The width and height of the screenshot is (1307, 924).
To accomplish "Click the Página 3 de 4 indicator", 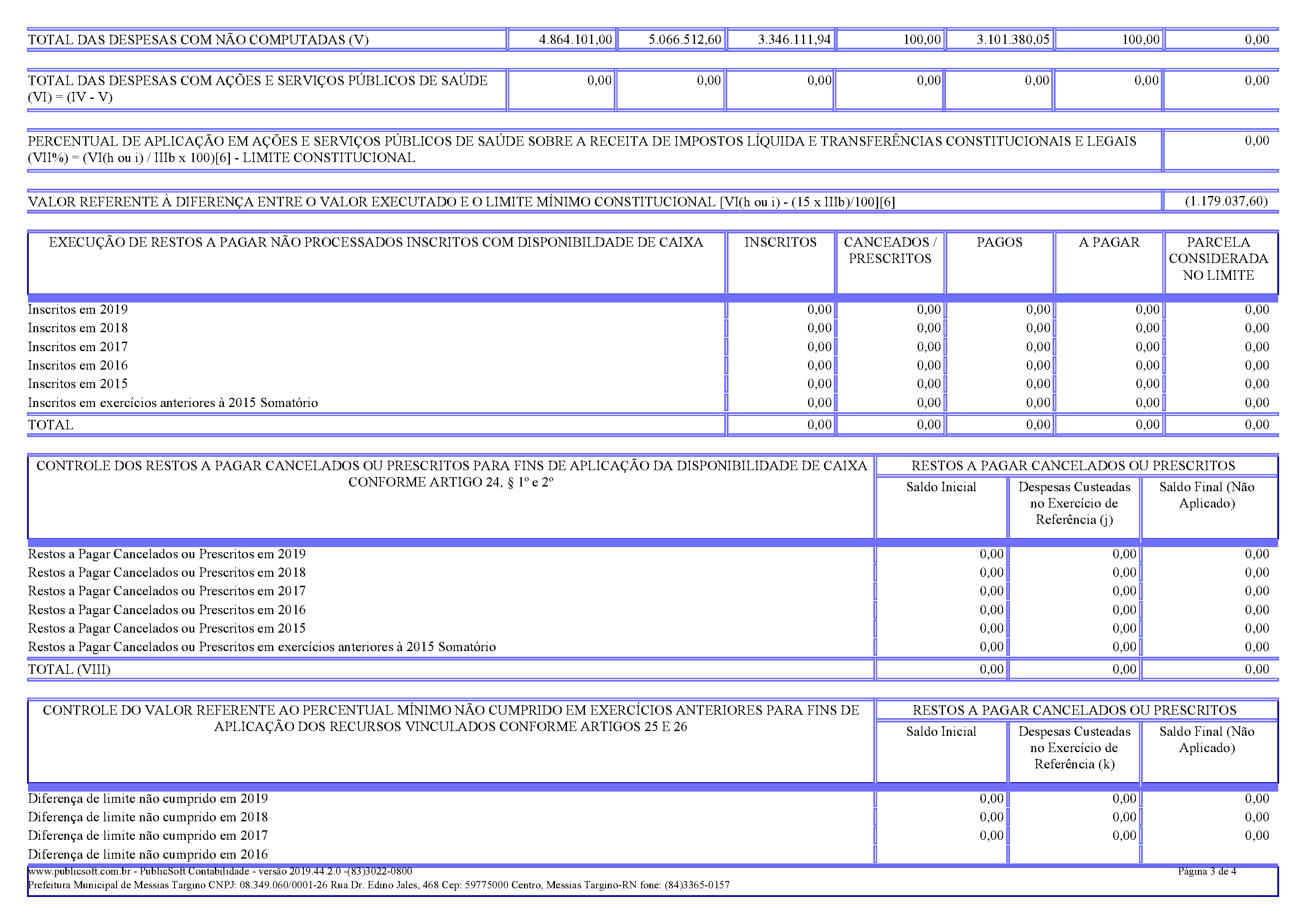I will point(1207,871).
